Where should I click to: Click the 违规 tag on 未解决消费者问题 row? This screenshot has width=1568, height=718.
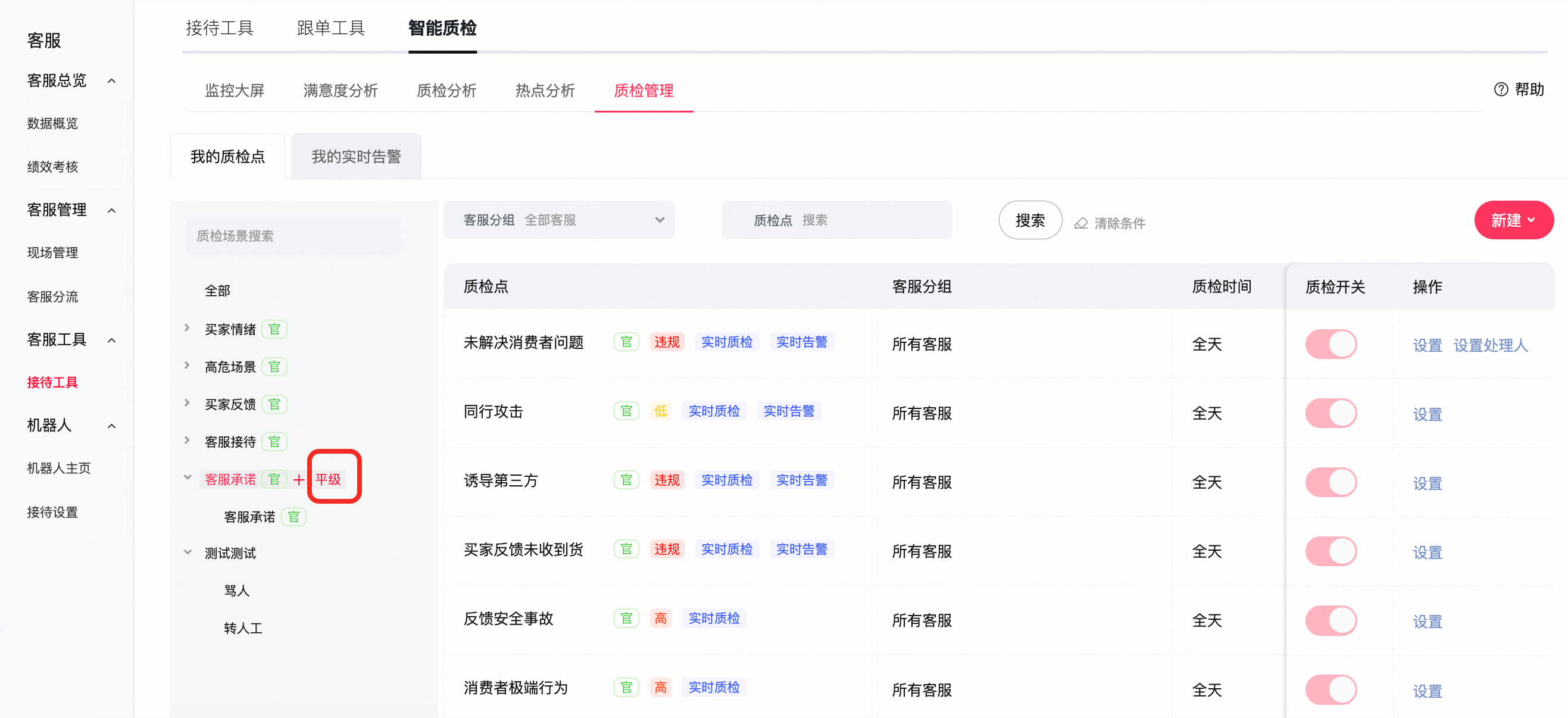tap(667, 342)
